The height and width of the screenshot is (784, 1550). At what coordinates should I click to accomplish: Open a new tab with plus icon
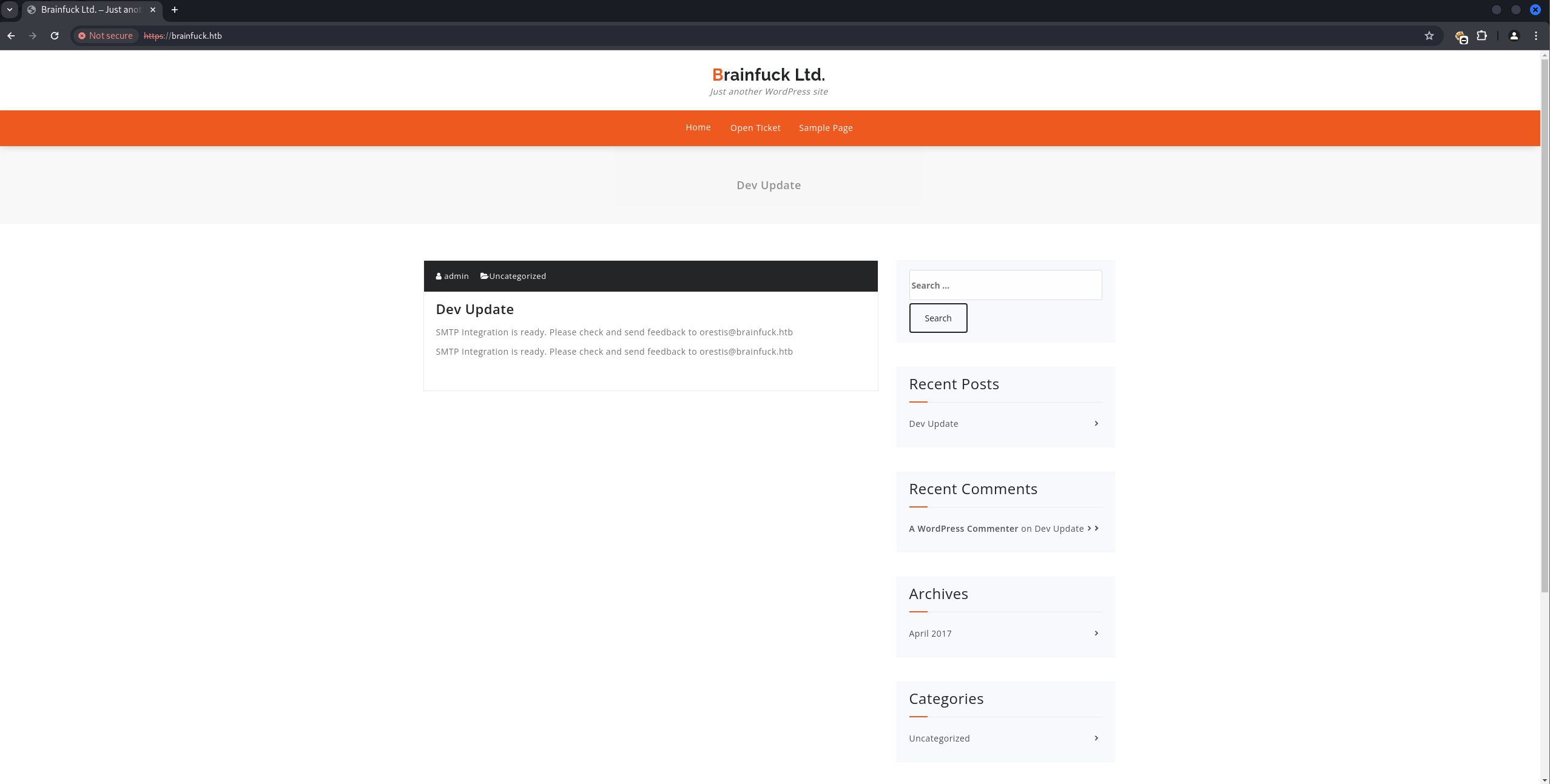point(175,10)
